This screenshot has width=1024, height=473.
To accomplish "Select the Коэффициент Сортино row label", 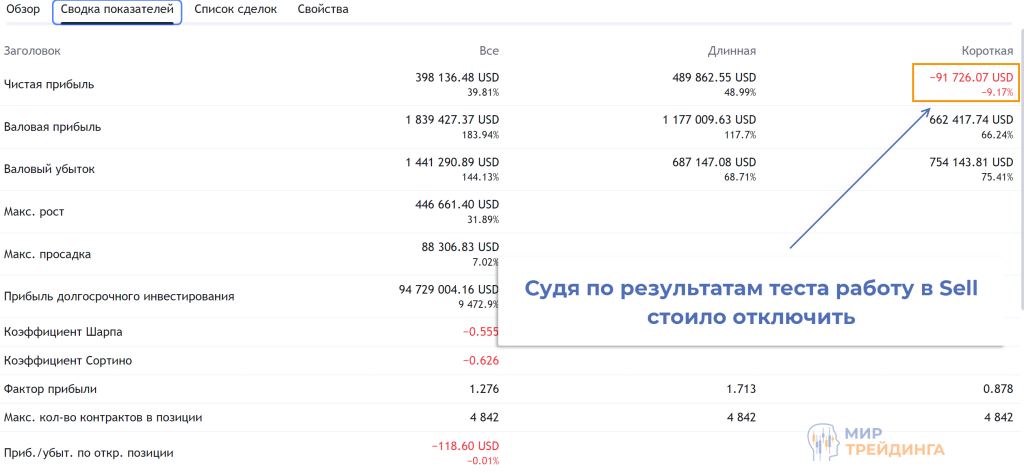I will point(69,361).
